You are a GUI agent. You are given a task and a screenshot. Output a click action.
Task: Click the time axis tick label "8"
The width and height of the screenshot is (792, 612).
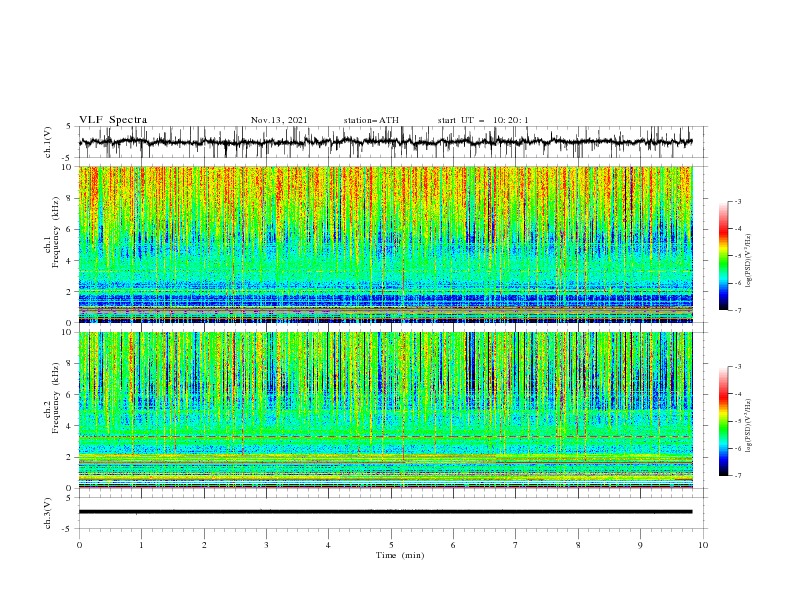coord(578,545)
